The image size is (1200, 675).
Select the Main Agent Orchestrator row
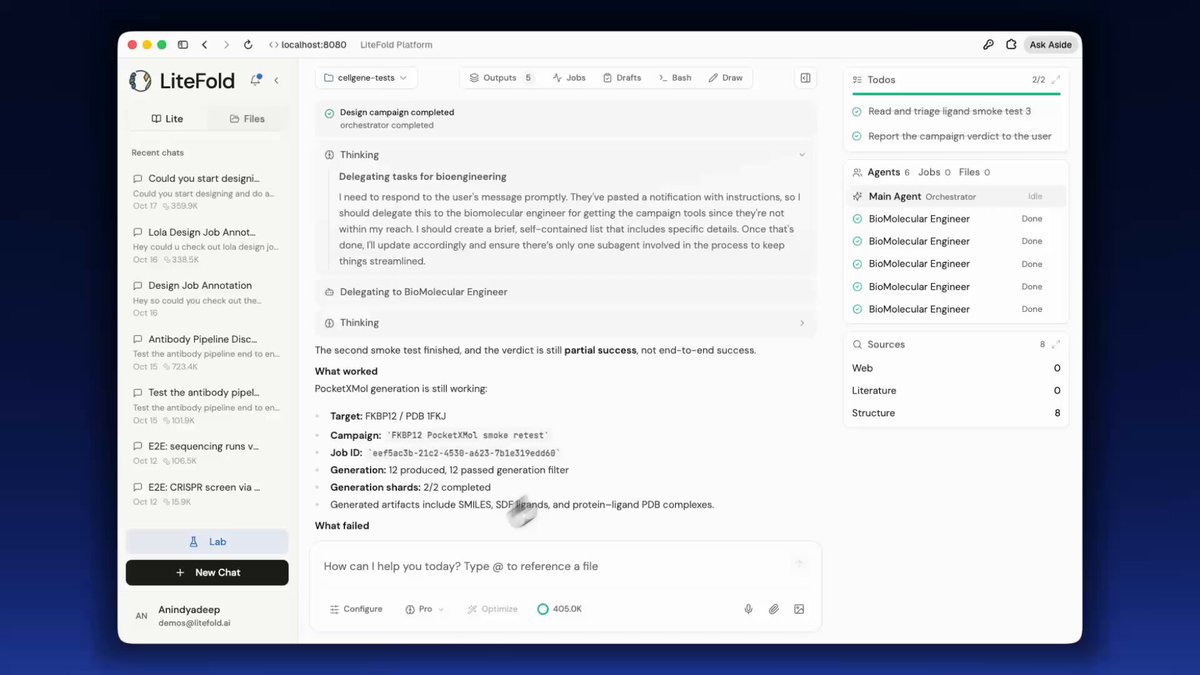click(956, 197)
